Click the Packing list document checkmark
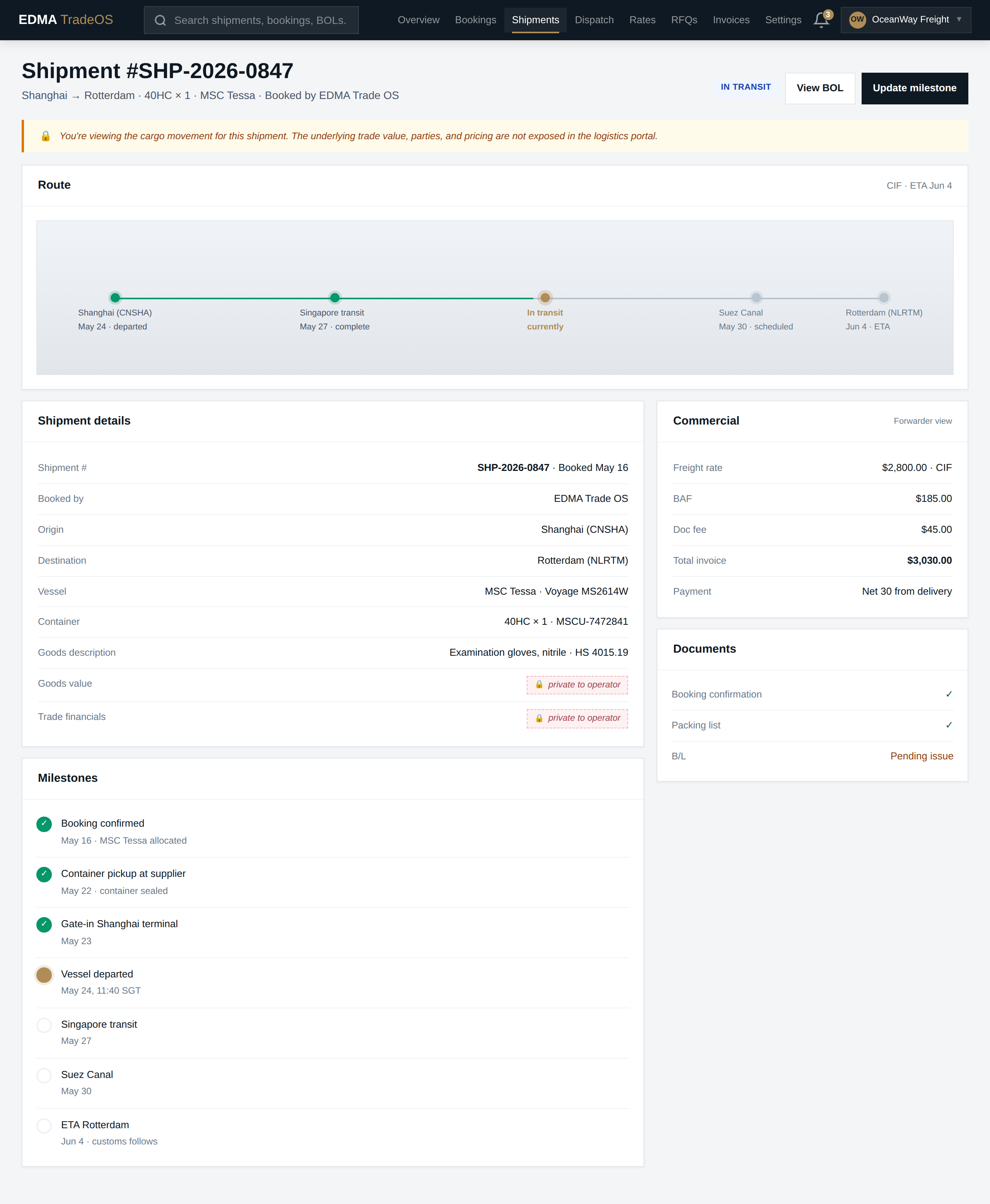Image resolution: width=990 pixels, height=1204 pixels. click(948, 725)
